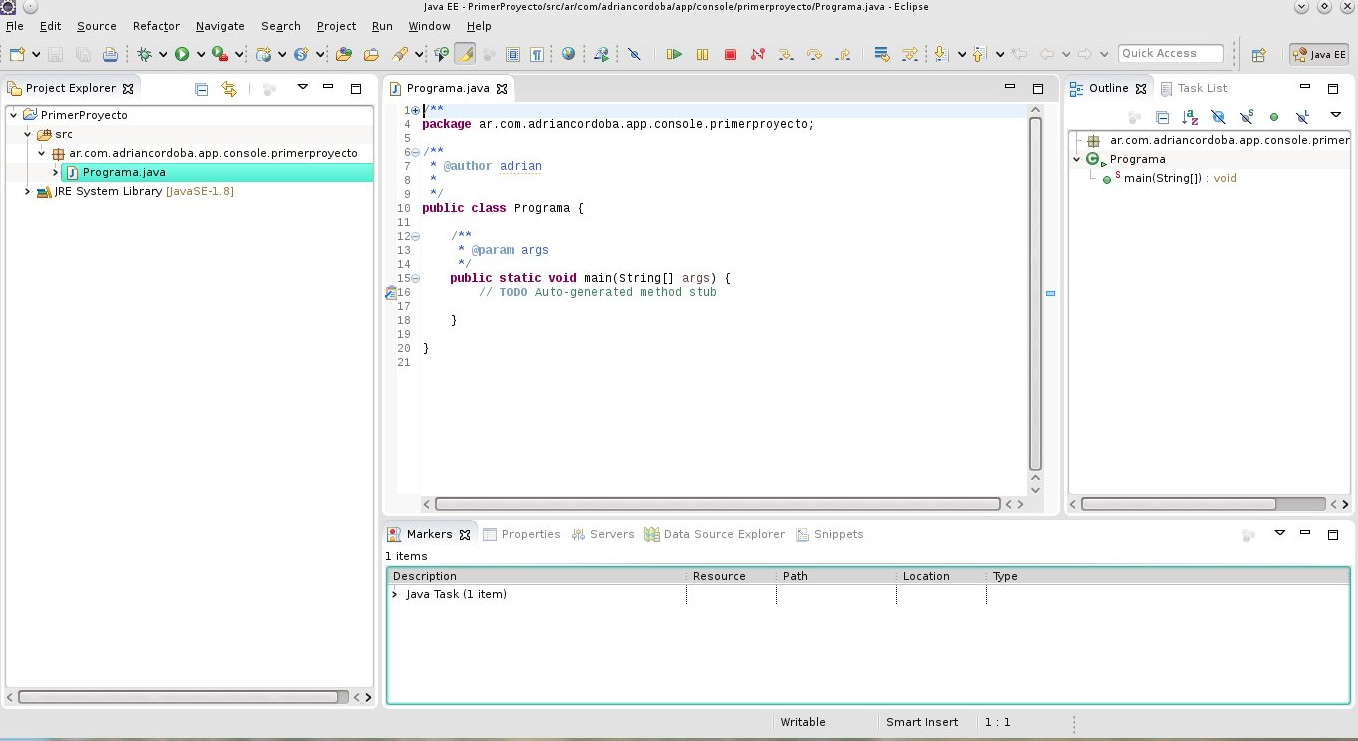The height and width of the screenshot is (741, 1358).
Task: Open the Window menu
Action: (x=429, y=26)
